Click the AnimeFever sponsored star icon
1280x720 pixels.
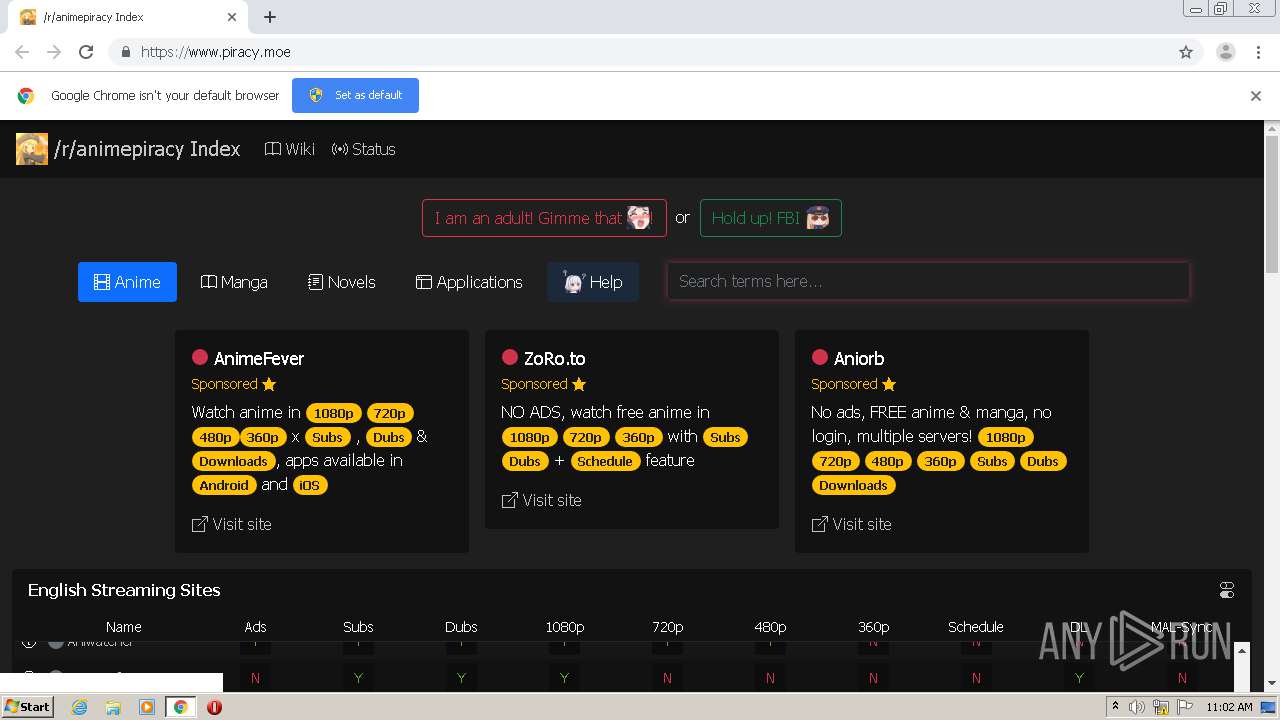click(269, 384)
